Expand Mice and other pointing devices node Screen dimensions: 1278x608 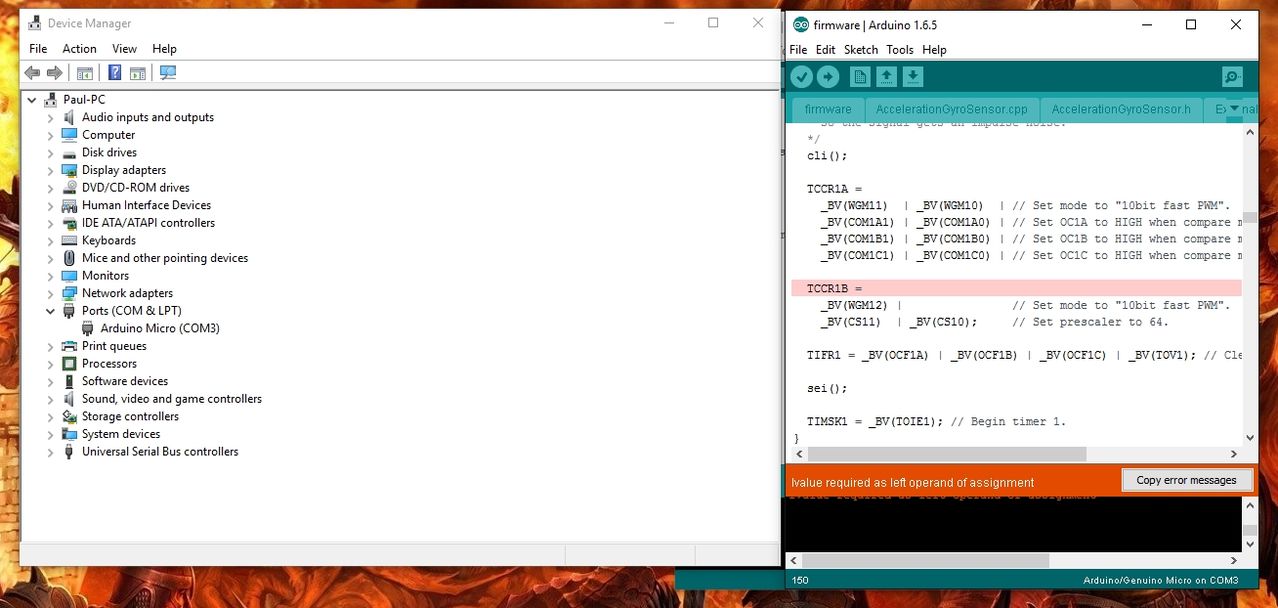pos(50,258)
